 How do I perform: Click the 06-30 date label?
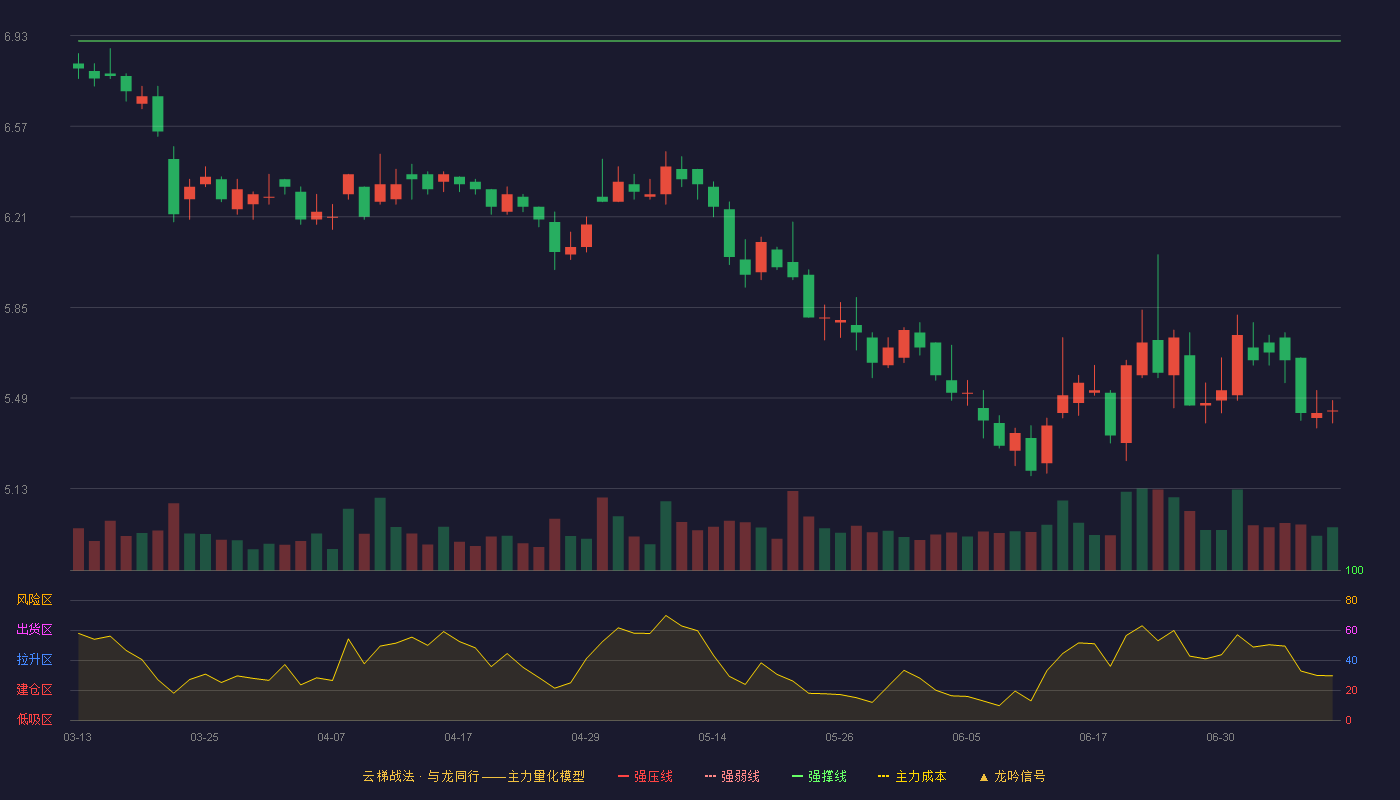(x=1220, y=737)
